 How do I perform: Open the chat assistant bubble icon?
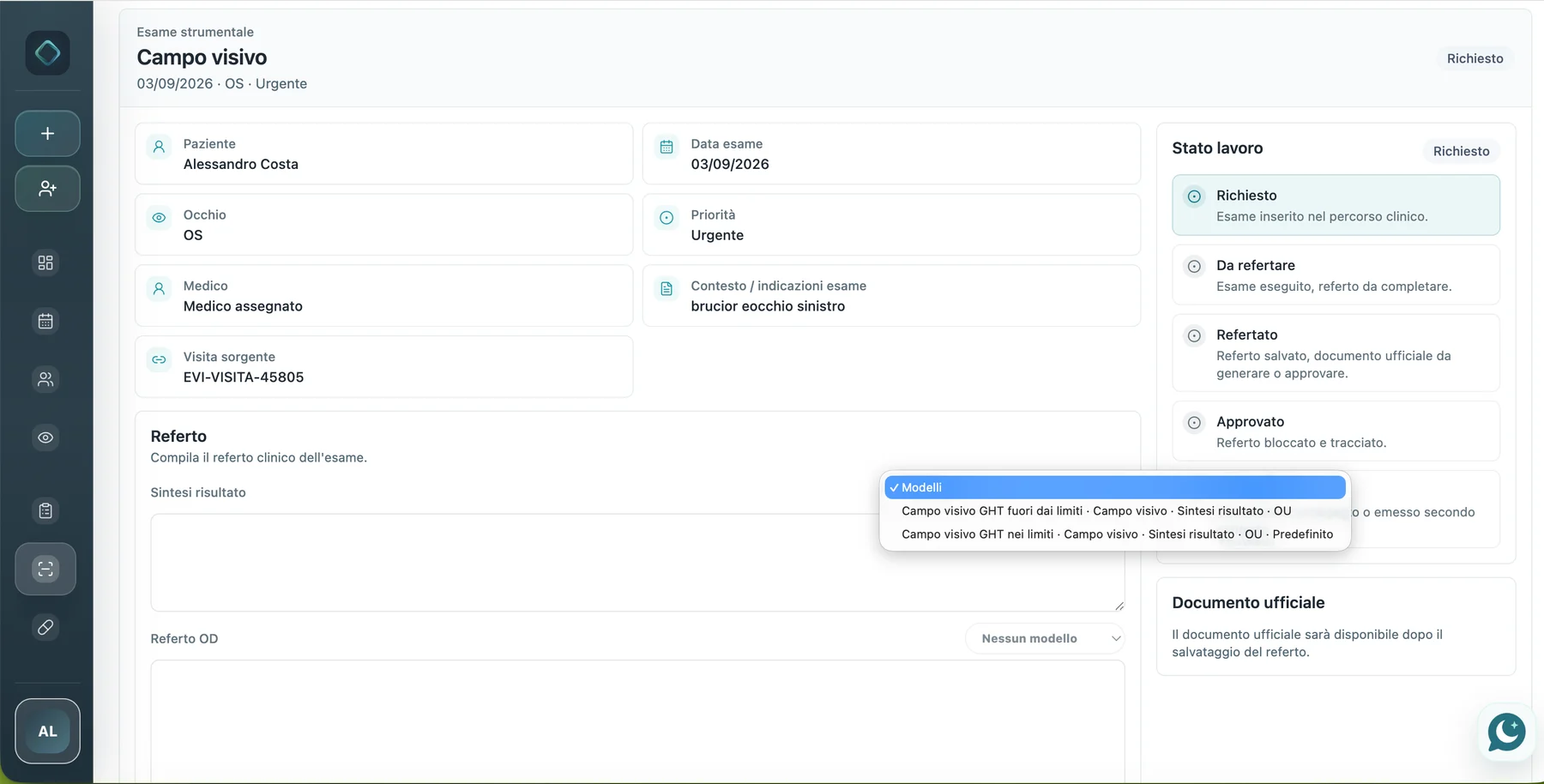[x=1506, y=733]
